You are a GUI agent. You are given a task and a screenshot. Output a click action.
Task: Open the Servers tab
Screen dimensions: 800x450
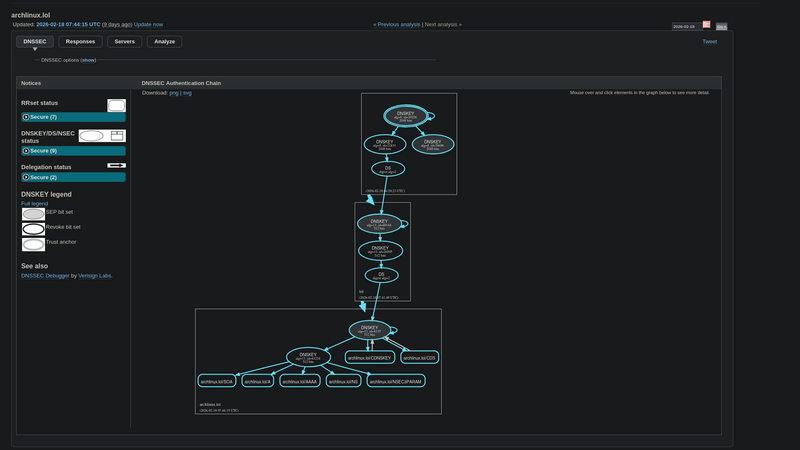click(125, 42)
